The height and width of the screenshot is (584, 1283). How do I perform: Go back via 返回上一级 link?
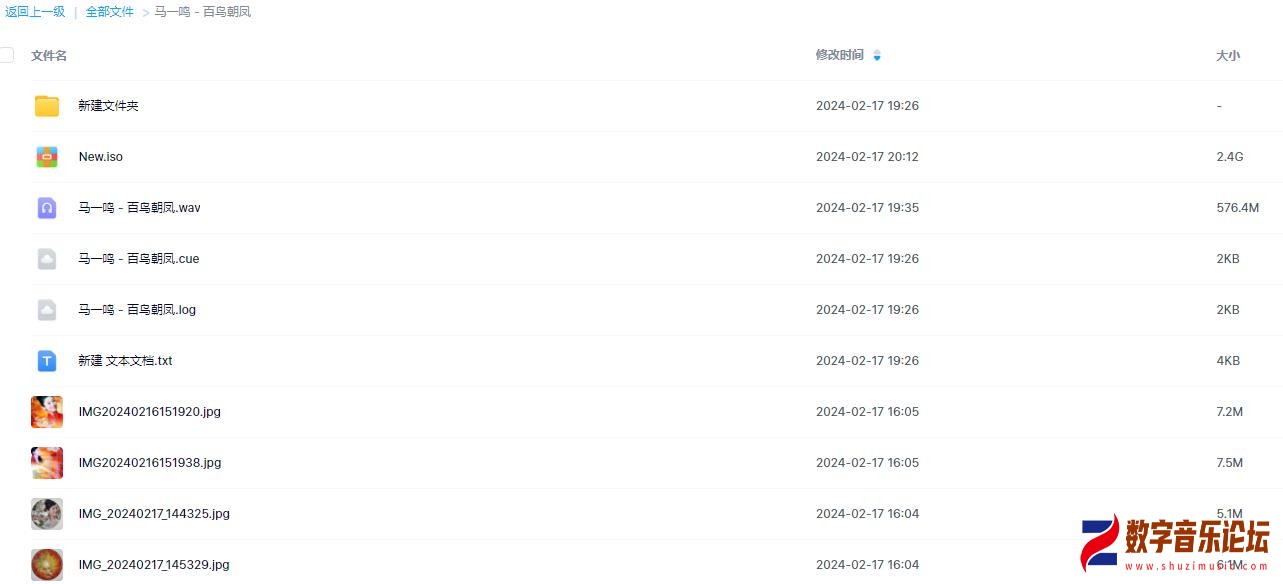coord(35,12)
